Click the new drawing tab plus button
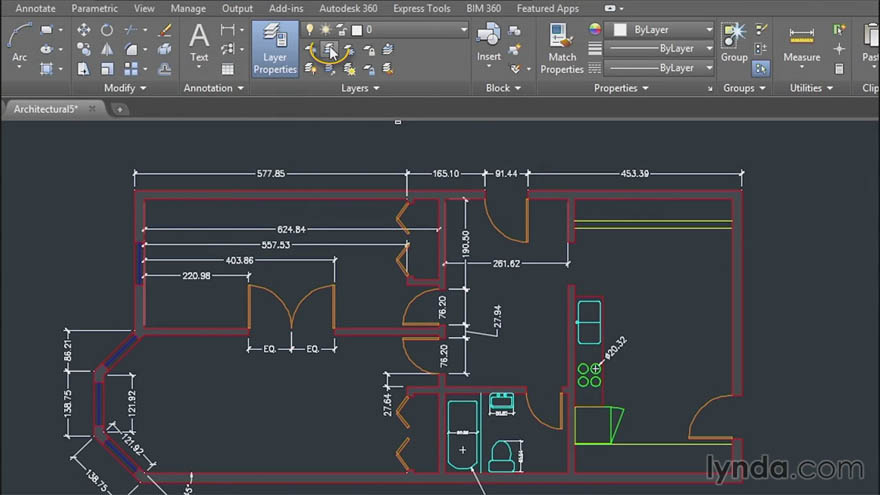The image size is (880, 495). click(119, 109)
